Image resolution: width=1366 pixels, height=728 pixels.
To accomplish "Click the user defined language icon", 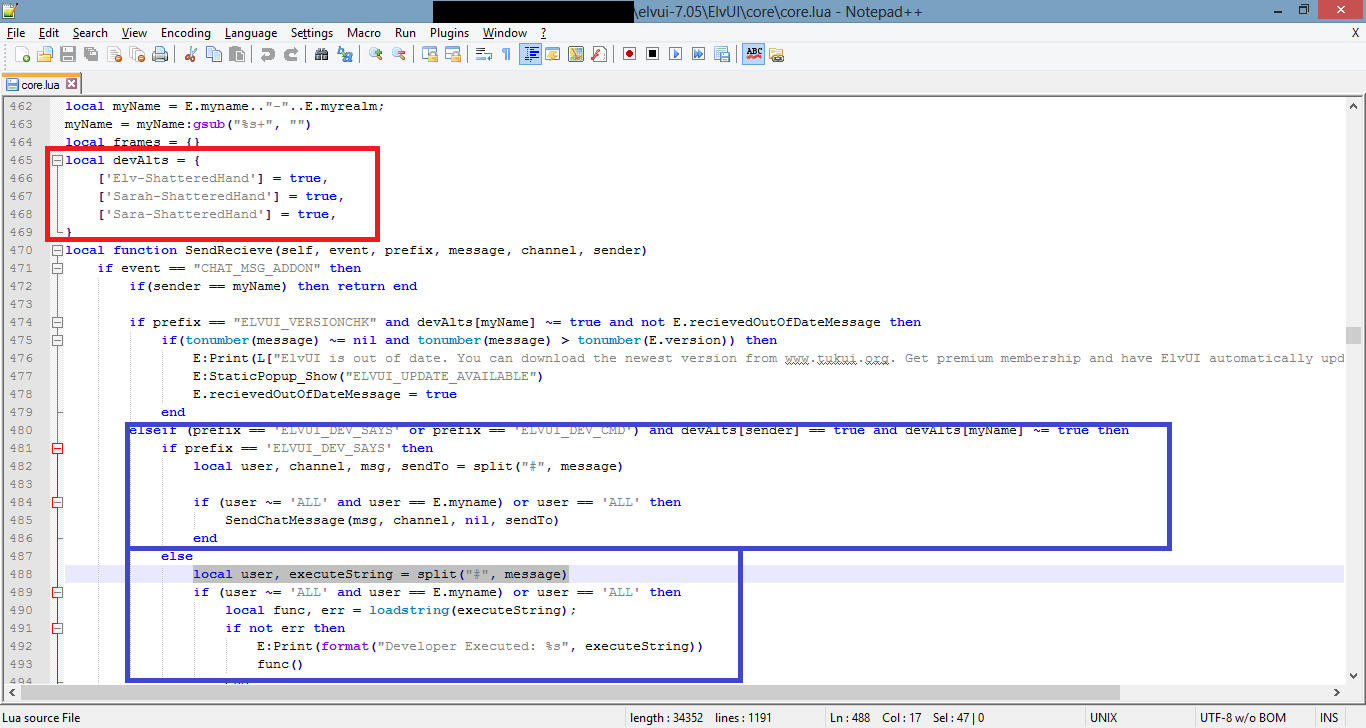I will tap(552, 54).
